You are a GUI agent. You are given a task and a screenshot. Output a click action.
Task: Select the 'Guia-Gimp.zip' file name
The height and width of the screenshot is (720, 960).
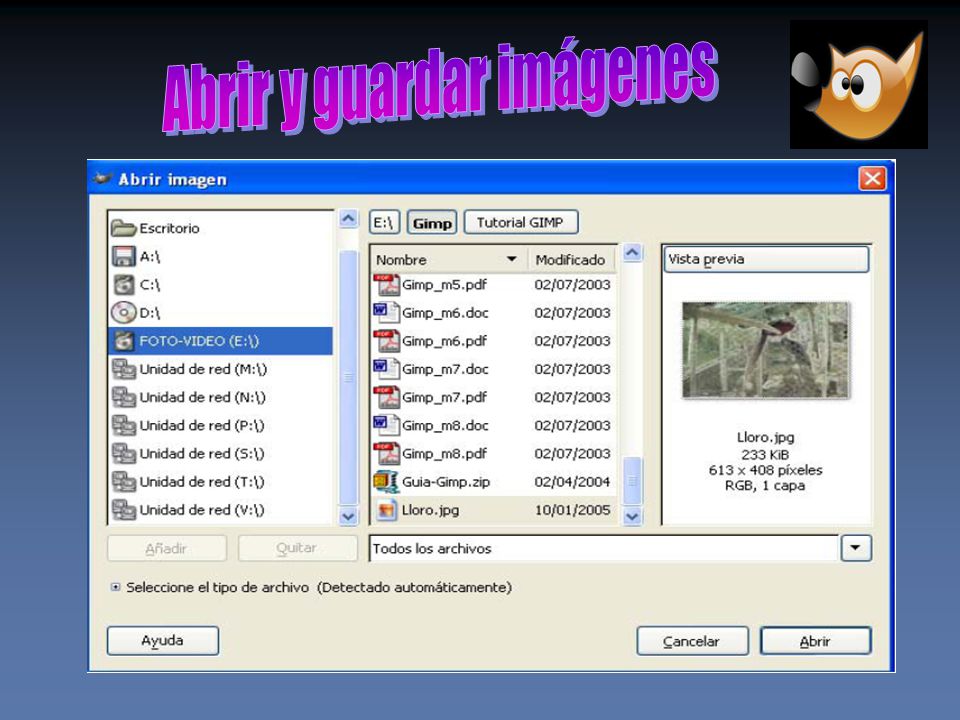pyautogui.click(x=446, y=482)
